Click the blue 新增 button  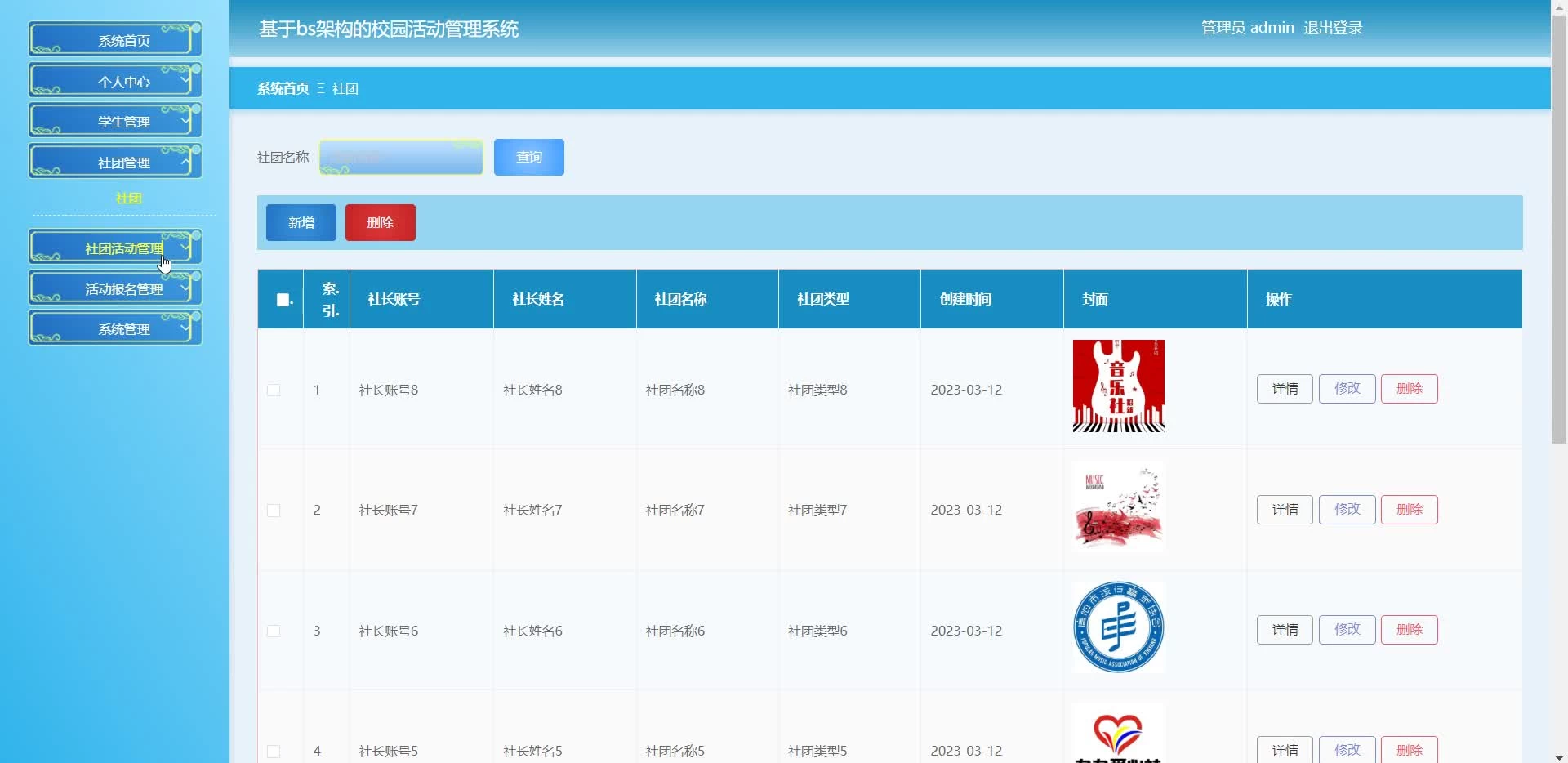pos(301,222)
